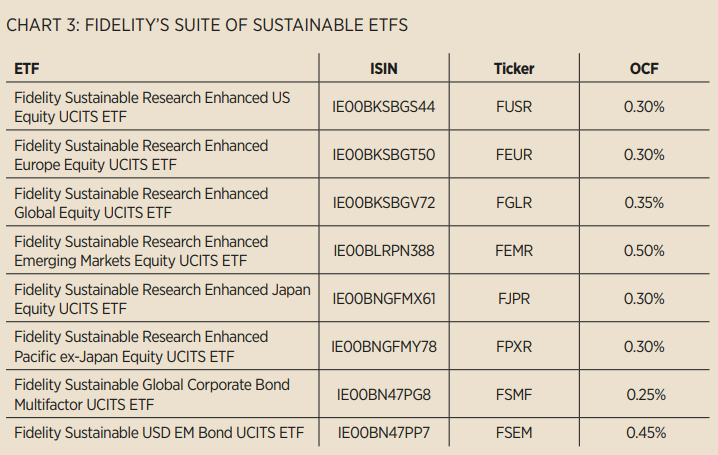Click the Ticker column header
The height and width of the screenshot is (455, 718).
click(514, 69)
